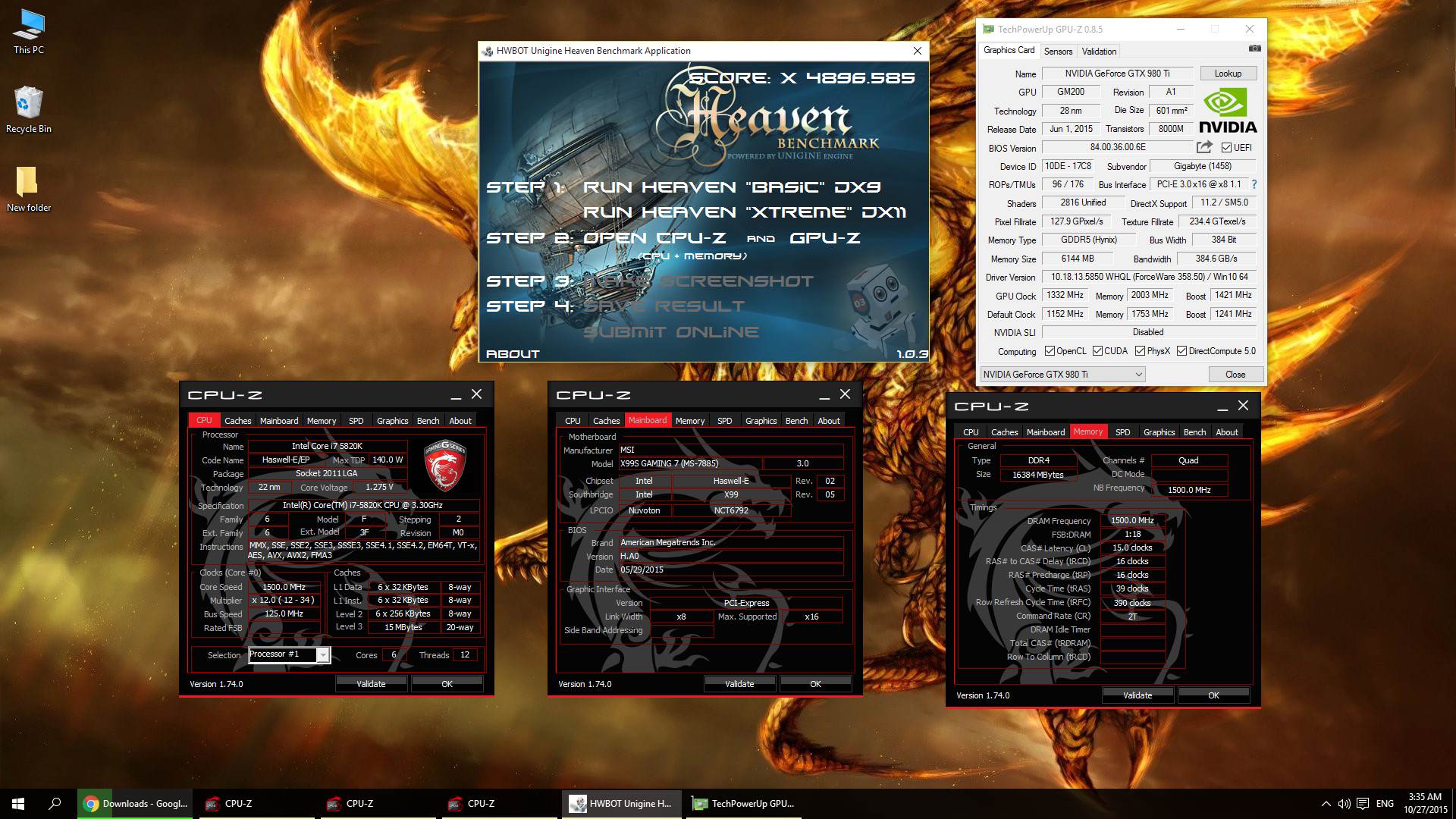Open Caches tab in left CPU-Z window
Image resolution: width=1456 pixels, height=819 pixels.
(237, 421)
